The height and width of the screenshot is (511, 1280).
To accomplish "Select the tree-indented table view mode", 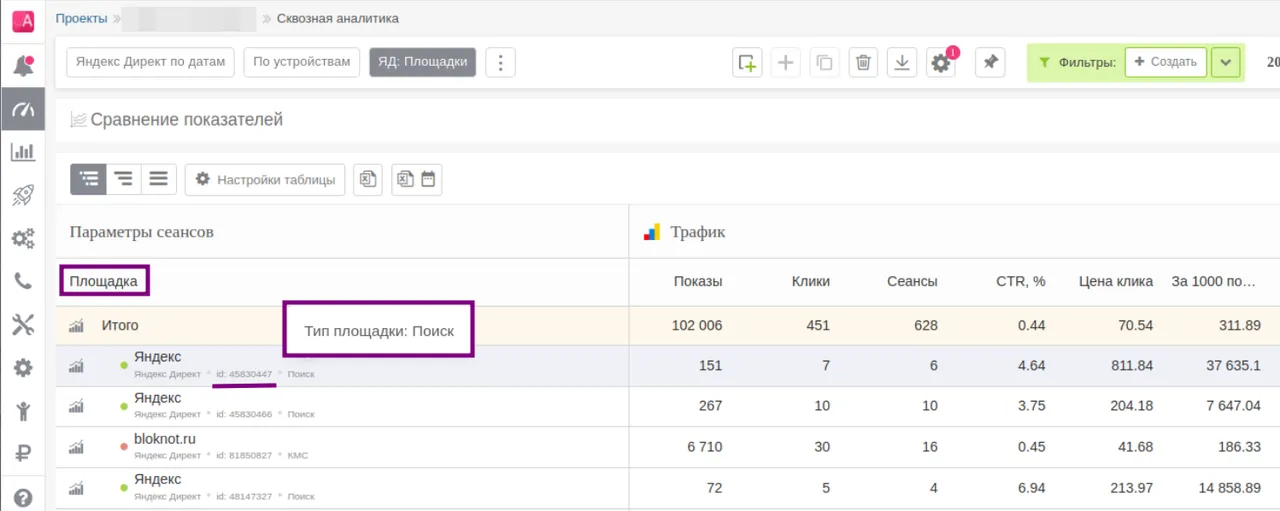I will 88,180.
